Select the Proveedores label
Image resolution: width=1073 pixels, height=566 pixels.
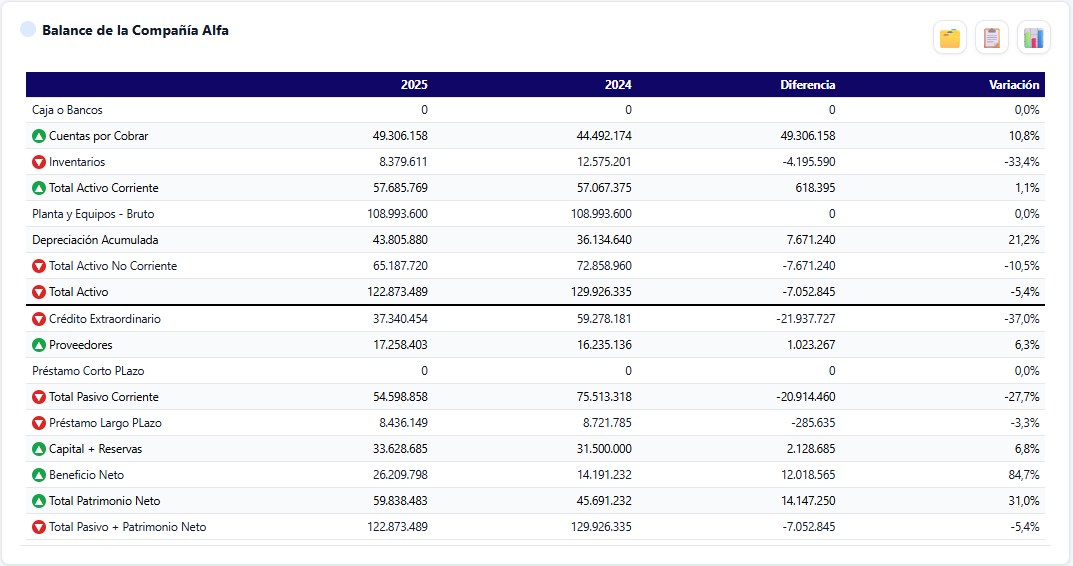(81, 345)
